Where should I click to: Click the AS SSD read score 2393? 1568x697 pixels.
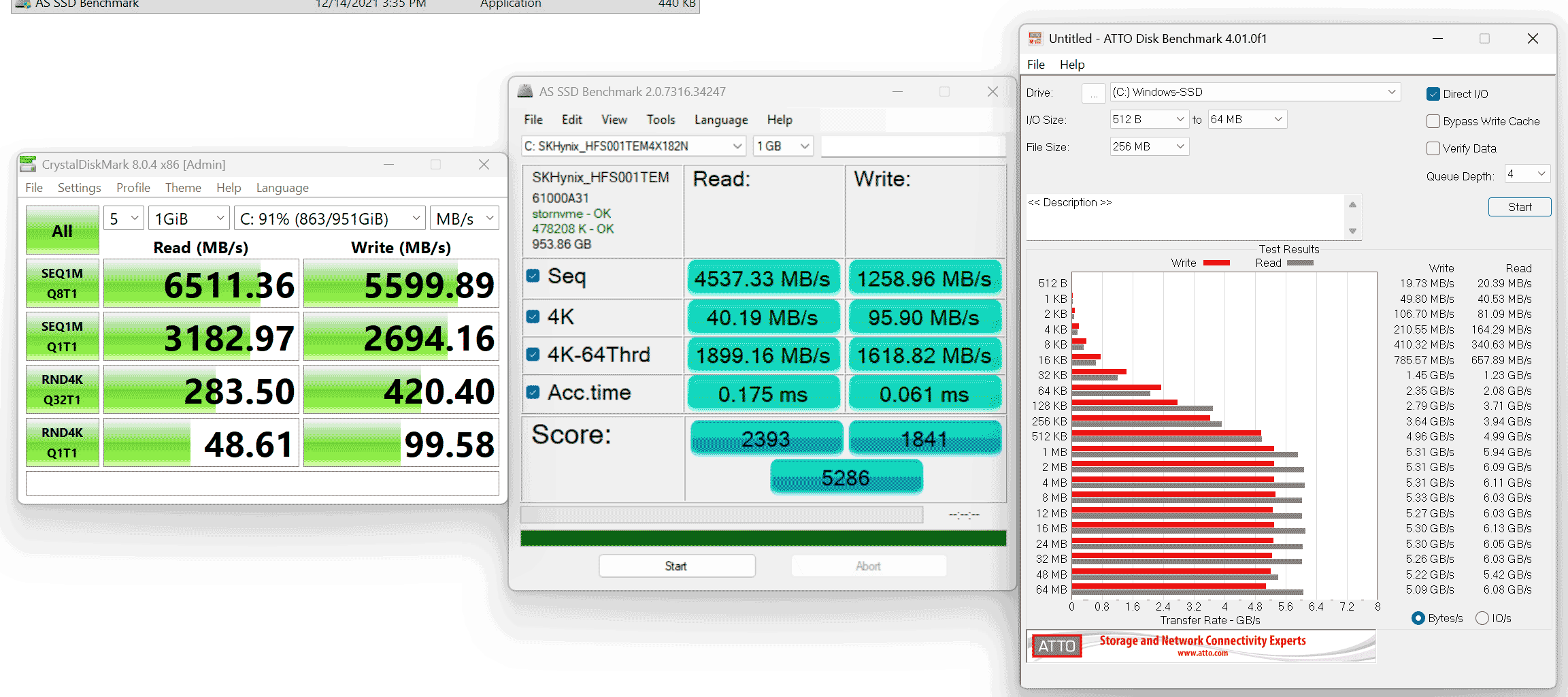[766, 439]
